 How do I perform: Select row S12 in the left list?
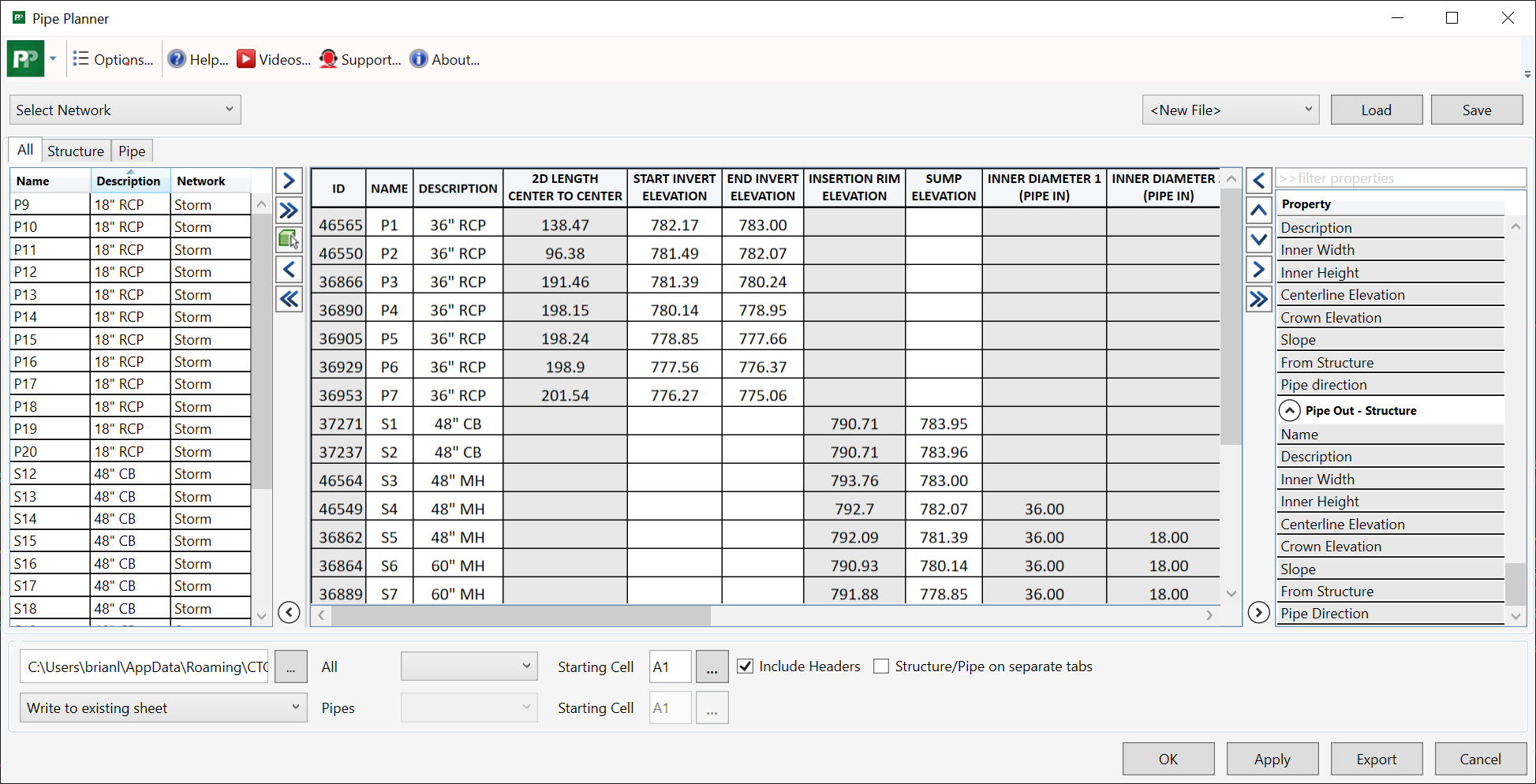point(131,473)
